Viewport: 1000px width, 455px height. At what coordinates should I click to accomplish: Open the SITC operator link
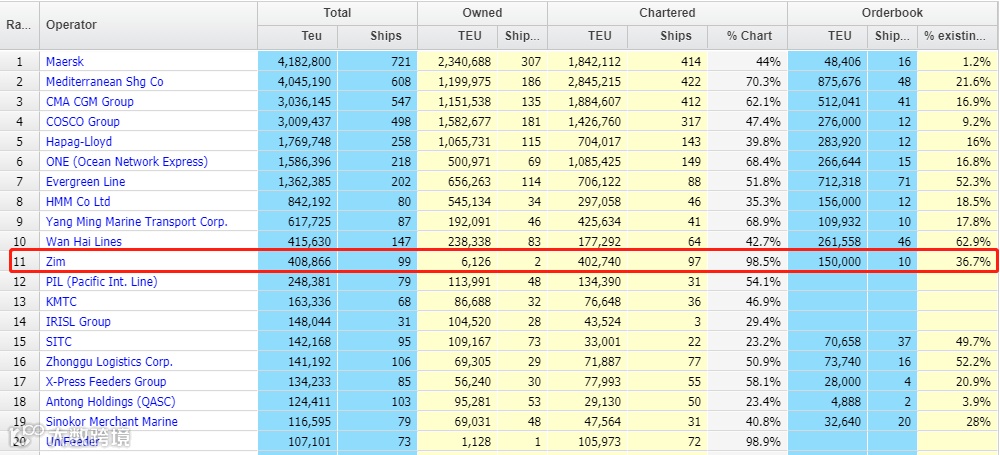59,341
